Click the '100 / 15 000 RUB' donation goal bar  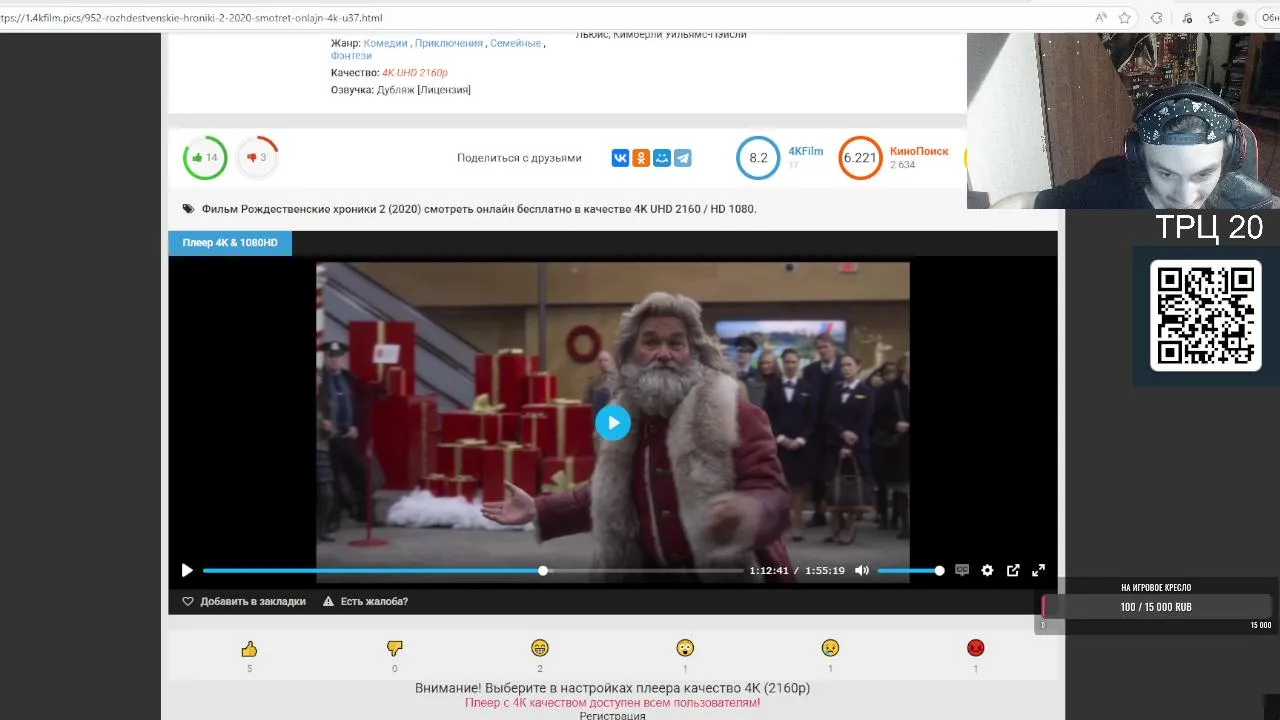[1156, 607]
